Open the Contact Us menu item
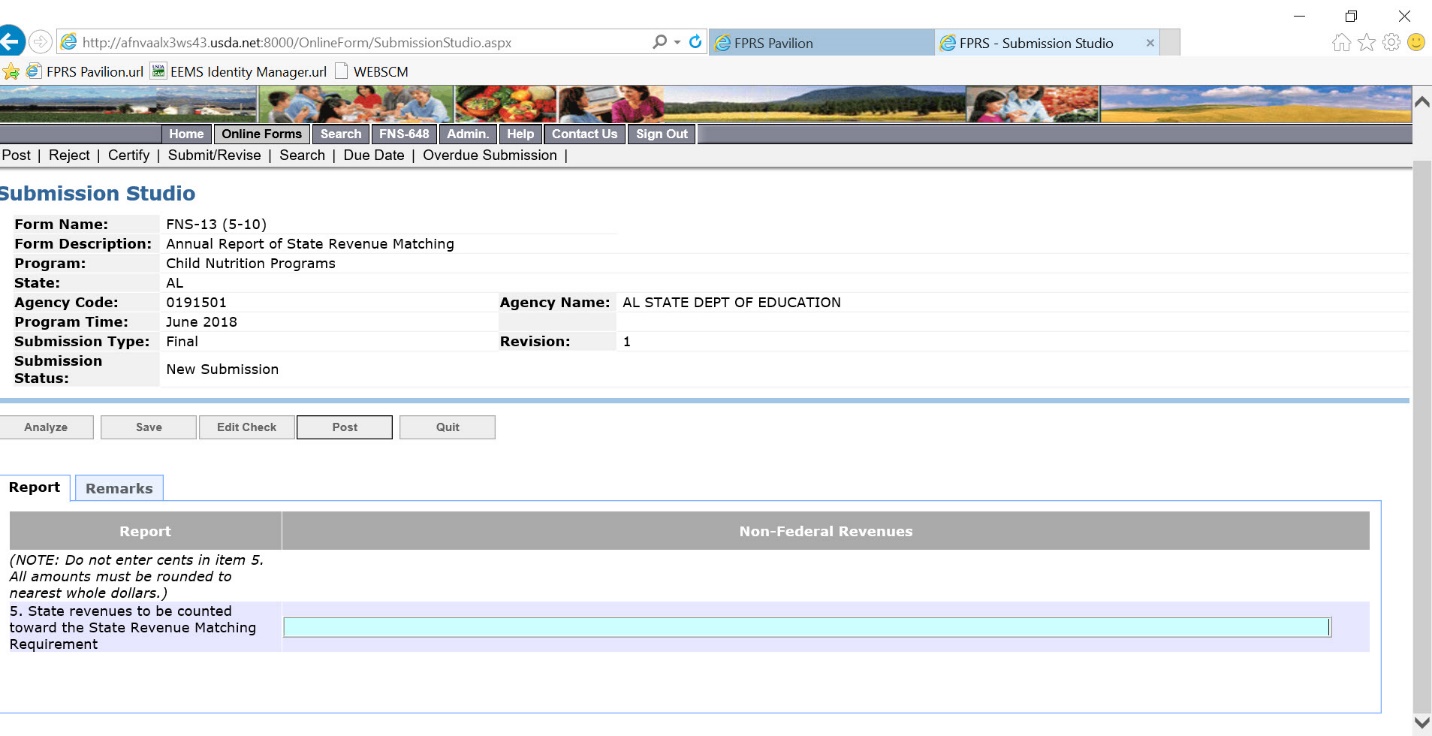The image size is (1432, 736). 584,134
